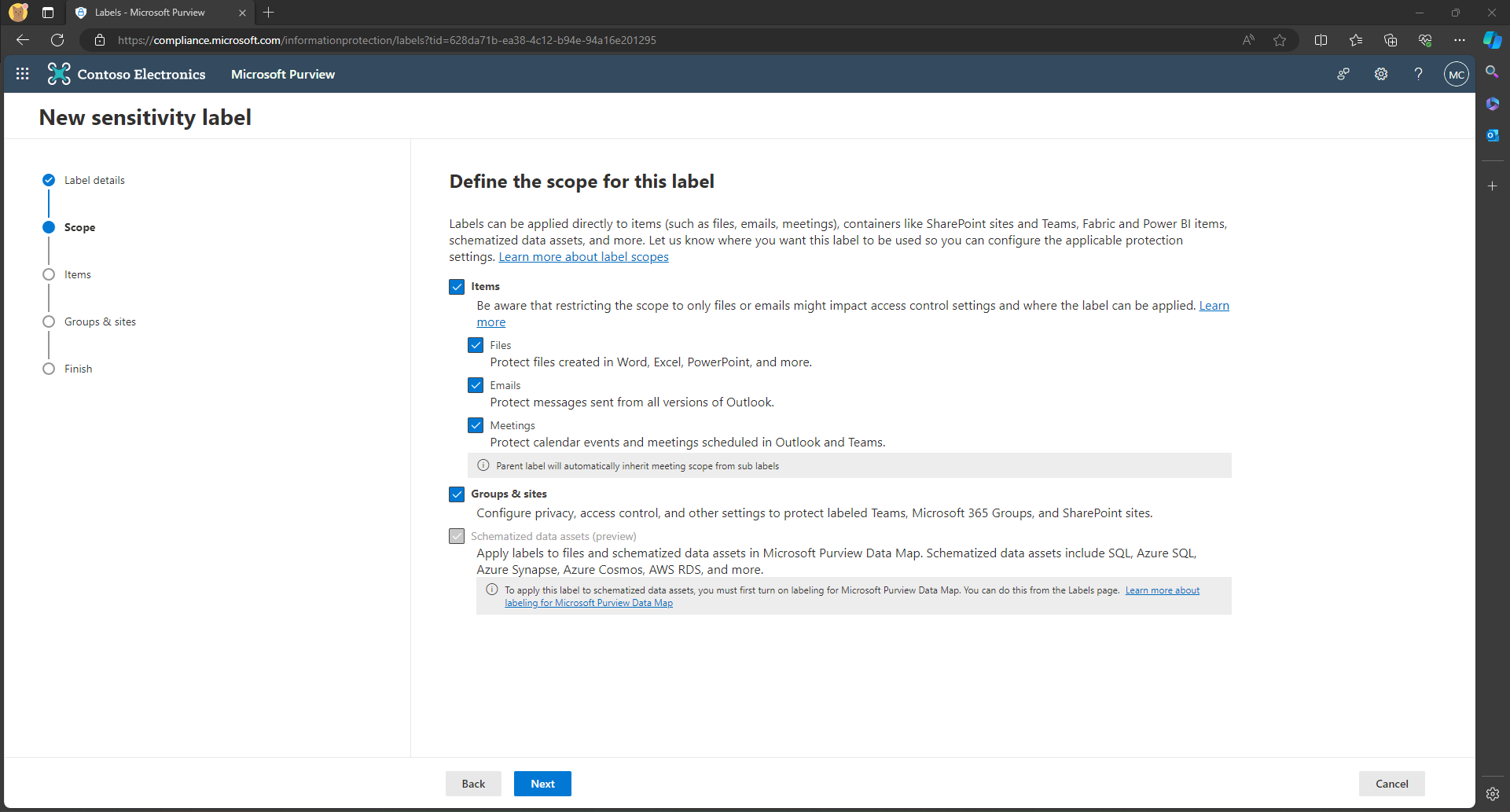Open Favorites list icon in toolbar
1510x812 pixels.
point(1355,40)
